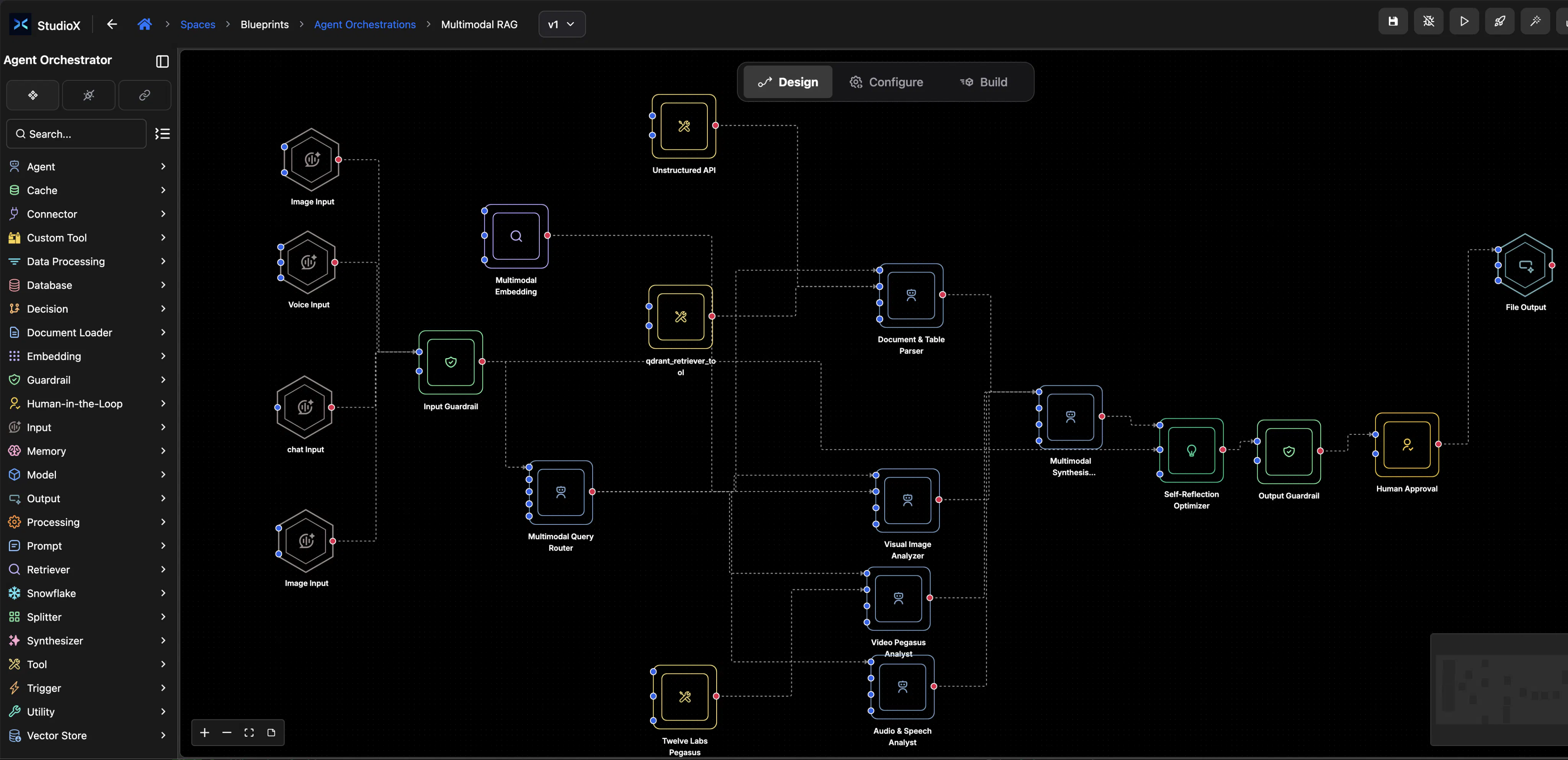The image size is (1568, 760).
Task: Expand the Decision category
Action: tap(88, 309)
